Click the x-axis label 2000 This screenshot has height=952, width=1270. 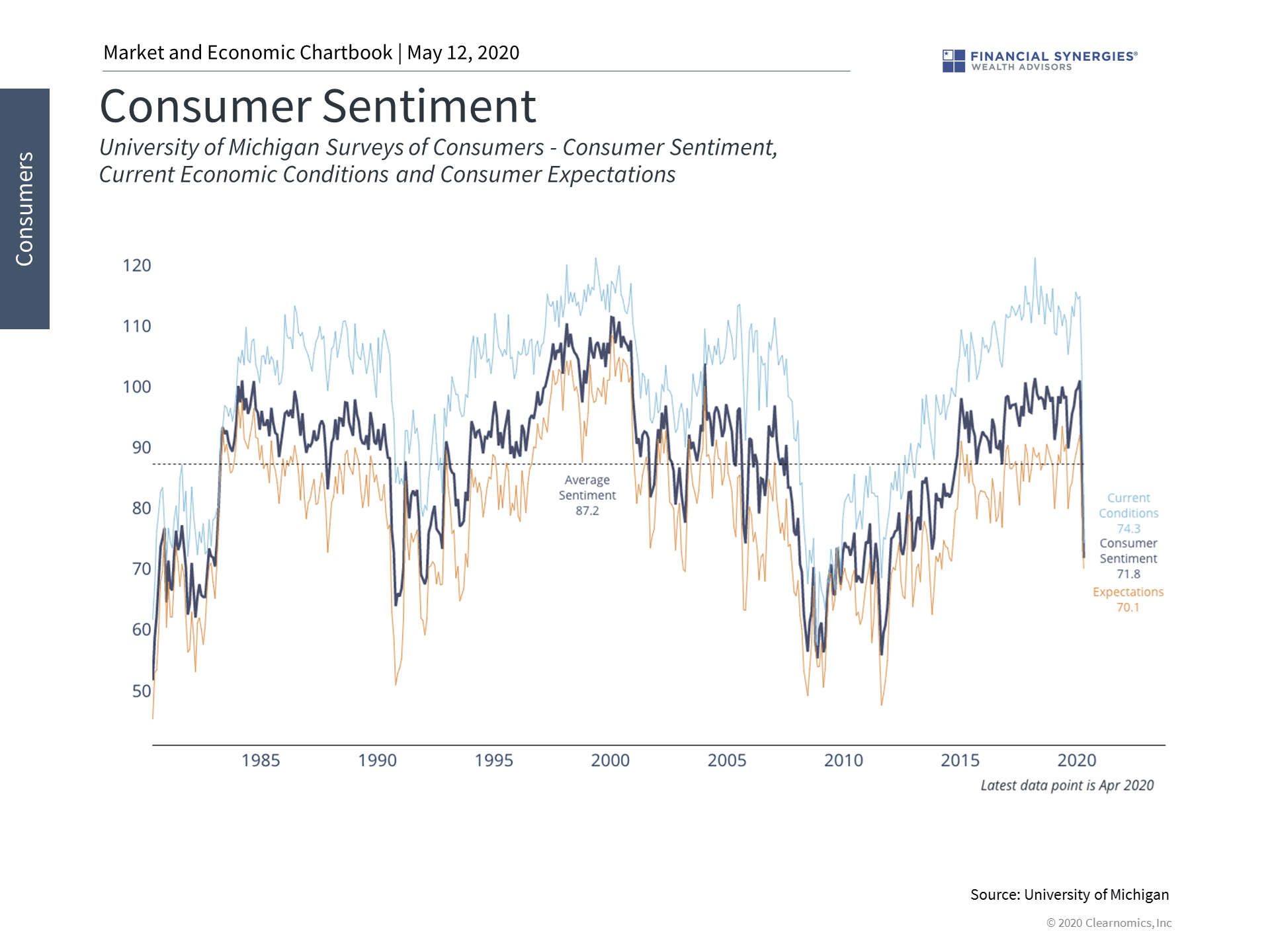pyautogui.click(x=611, y=760)
